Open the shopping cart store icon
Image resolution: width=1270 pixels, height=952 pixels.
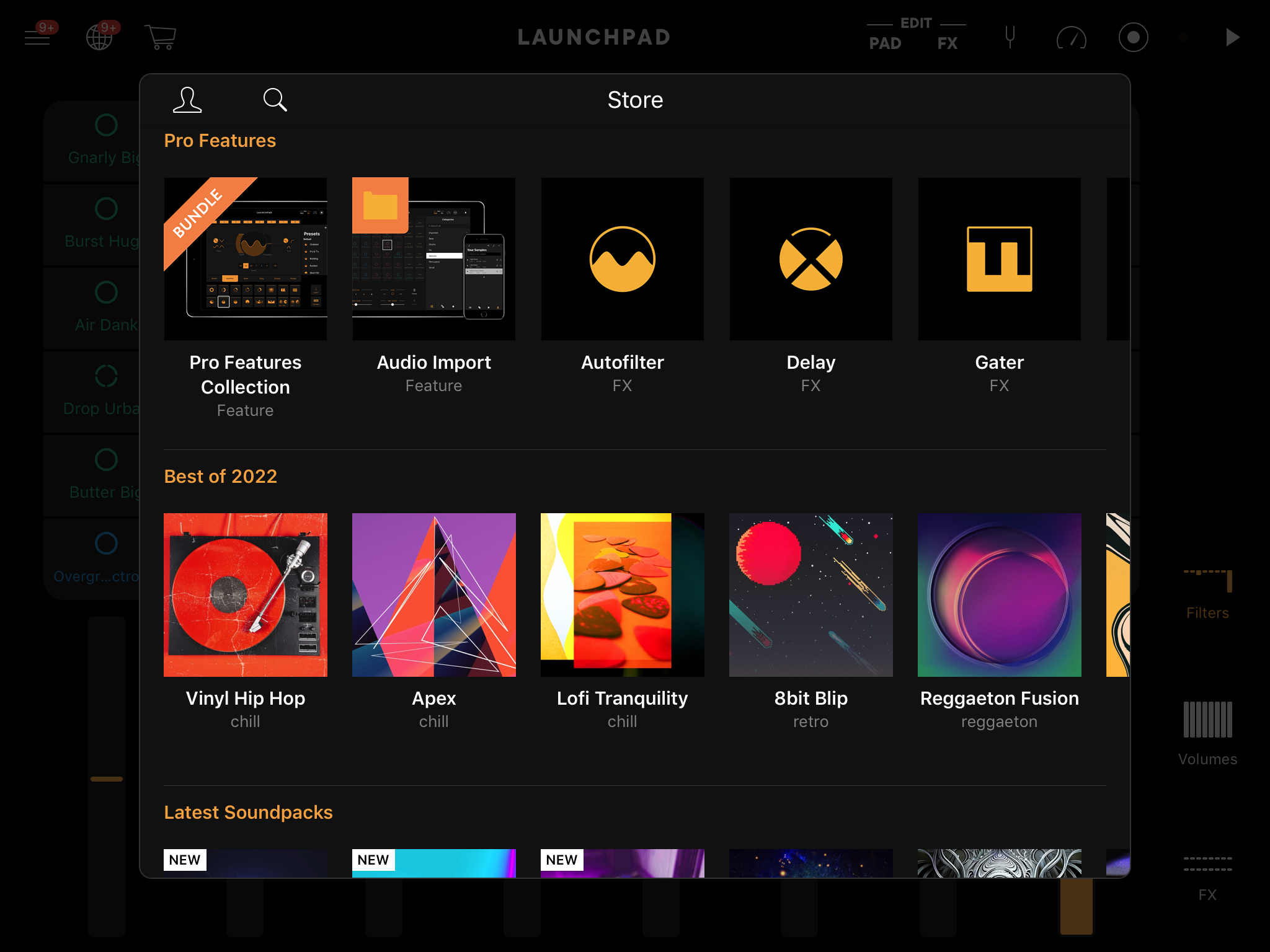click(160, 38)
